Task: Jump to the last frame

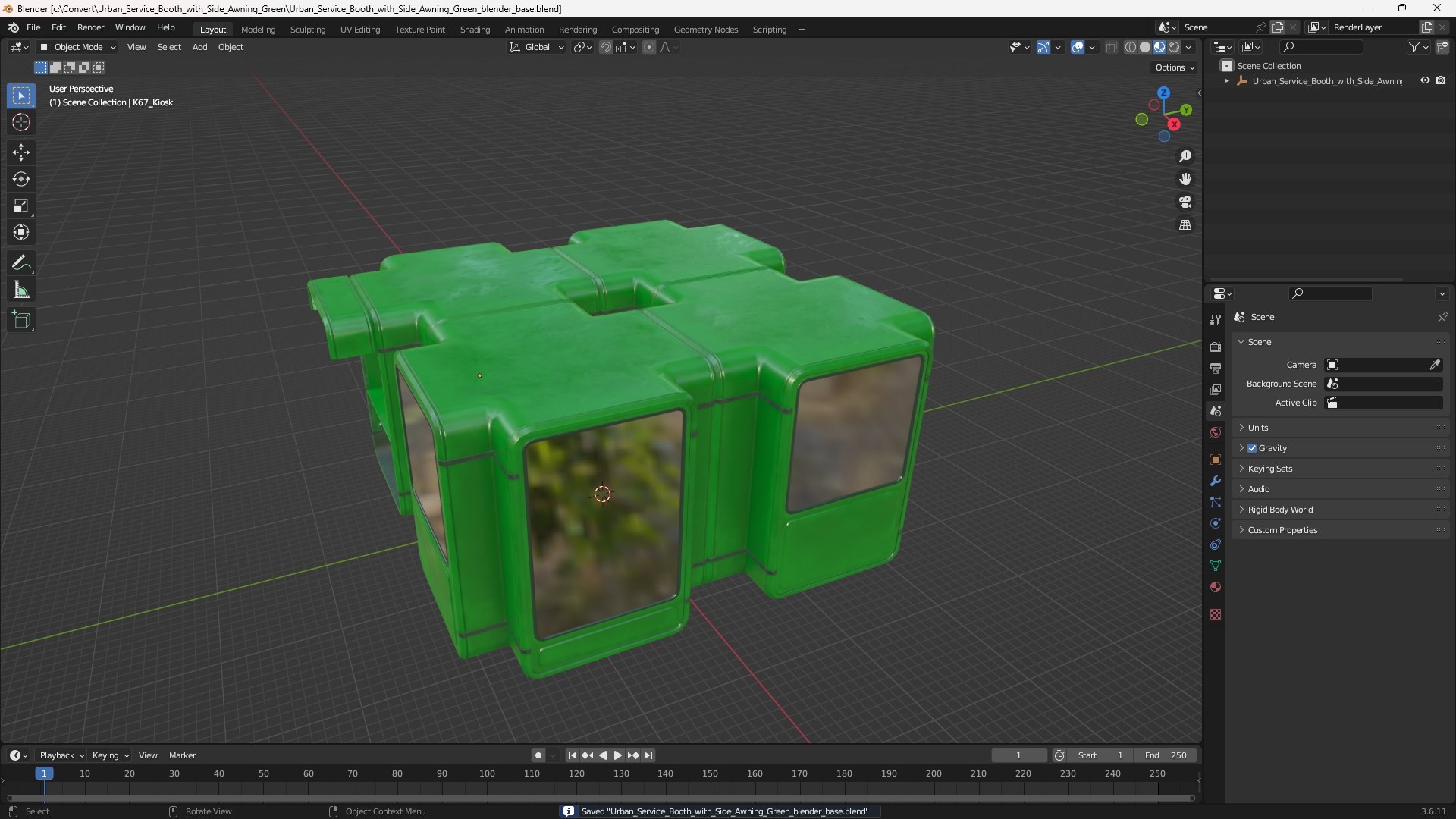Action: point(648,755)
